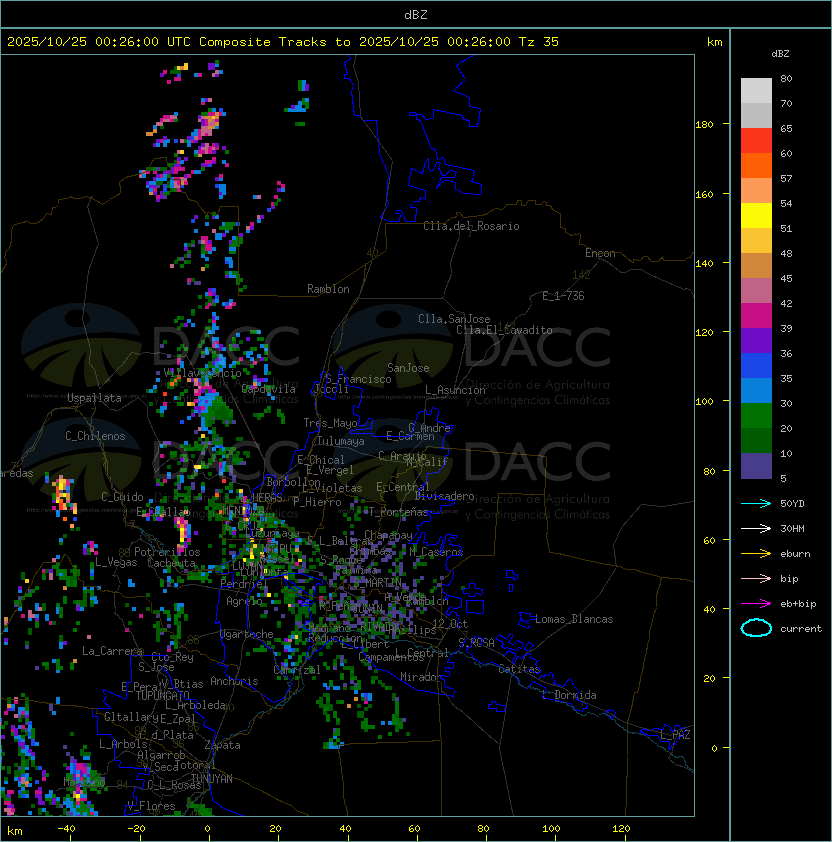The width and height of the screenshot is (832, 842).
Task: Click the '100' tick on the vertical km axis
Action: (704, 402)
